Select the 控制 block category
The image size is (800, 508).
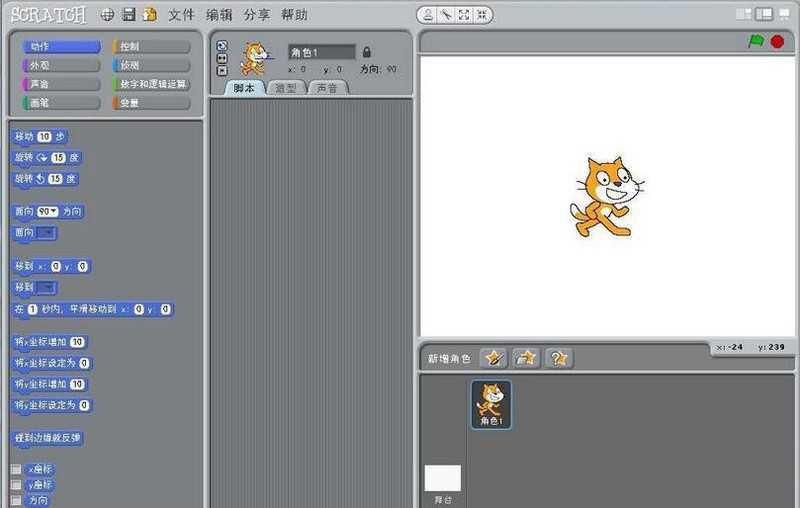point(151,47)
